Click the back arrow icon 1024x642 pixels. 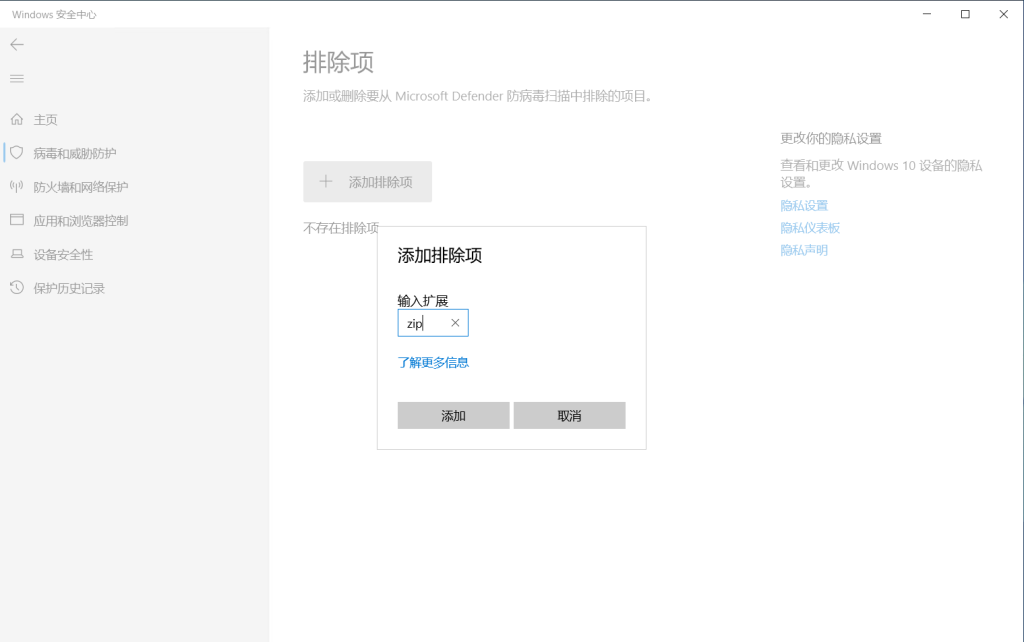tap(17, 44)
